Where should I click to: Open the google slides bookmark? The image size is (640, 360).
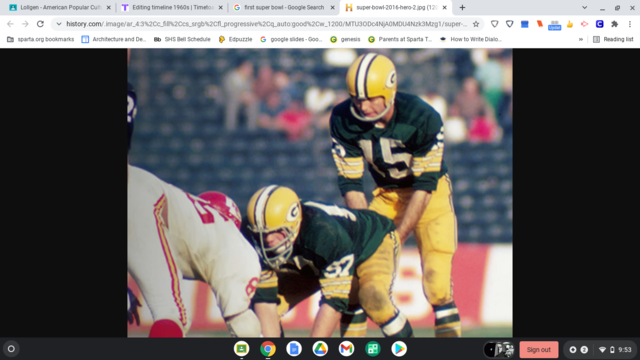[291, 39]
